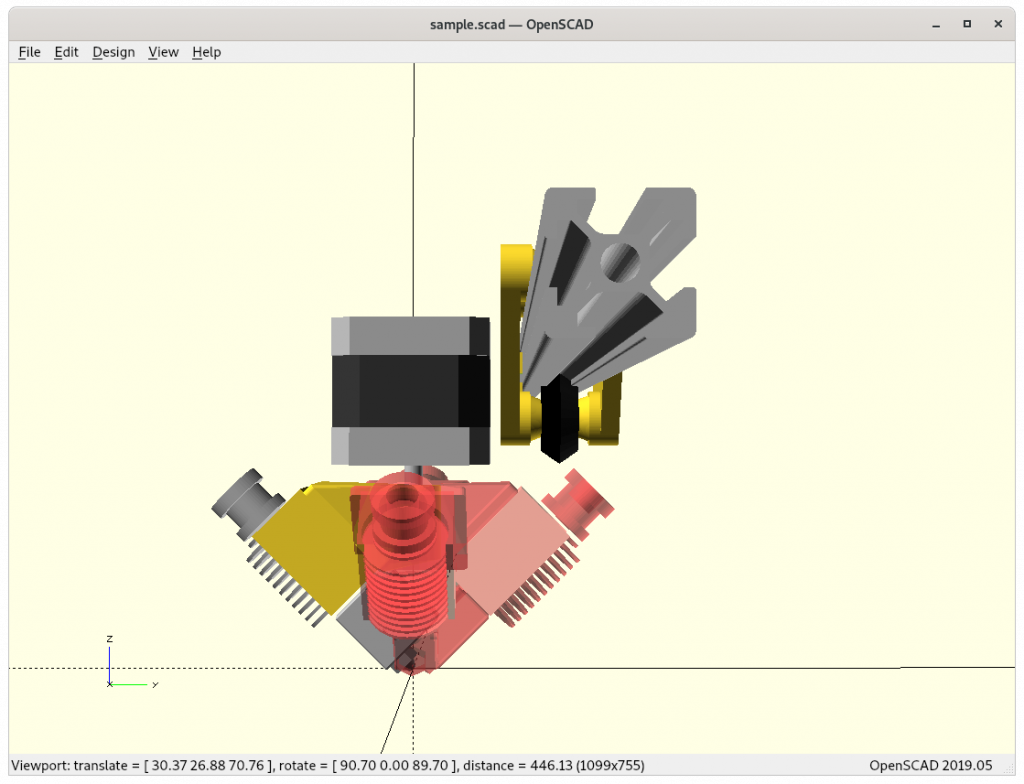Open the Edit menu
Screen dimensions: 1024x784
click(x=66, y=52)
